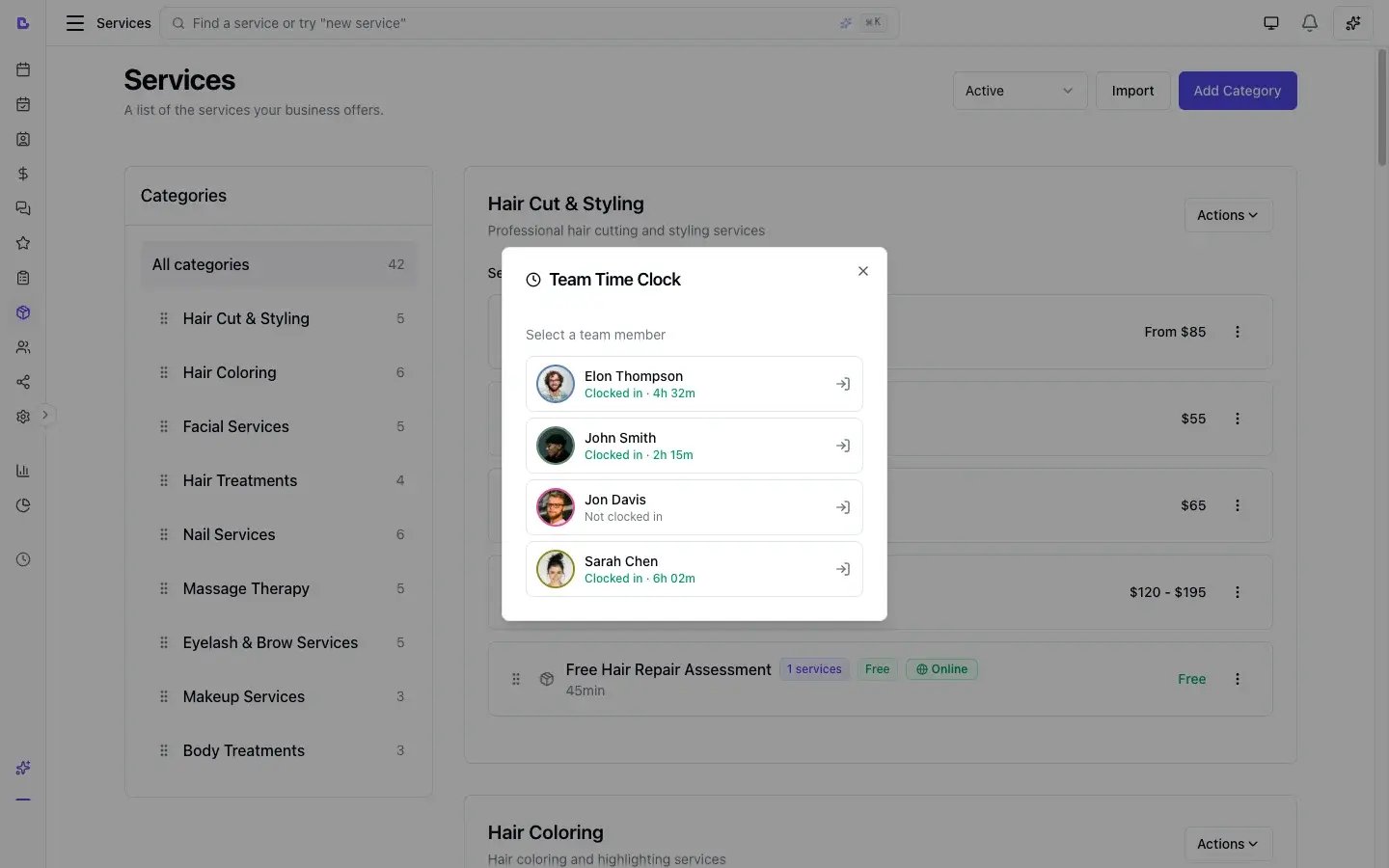
Task: Open the pie chart analytics icon
Action: click(x=23, y=505)
